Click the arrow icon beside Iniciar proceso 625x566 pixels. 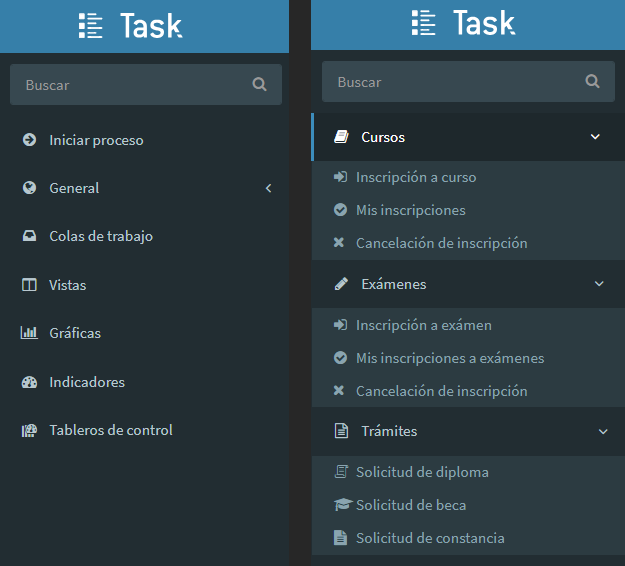click(x=29, y=140)
